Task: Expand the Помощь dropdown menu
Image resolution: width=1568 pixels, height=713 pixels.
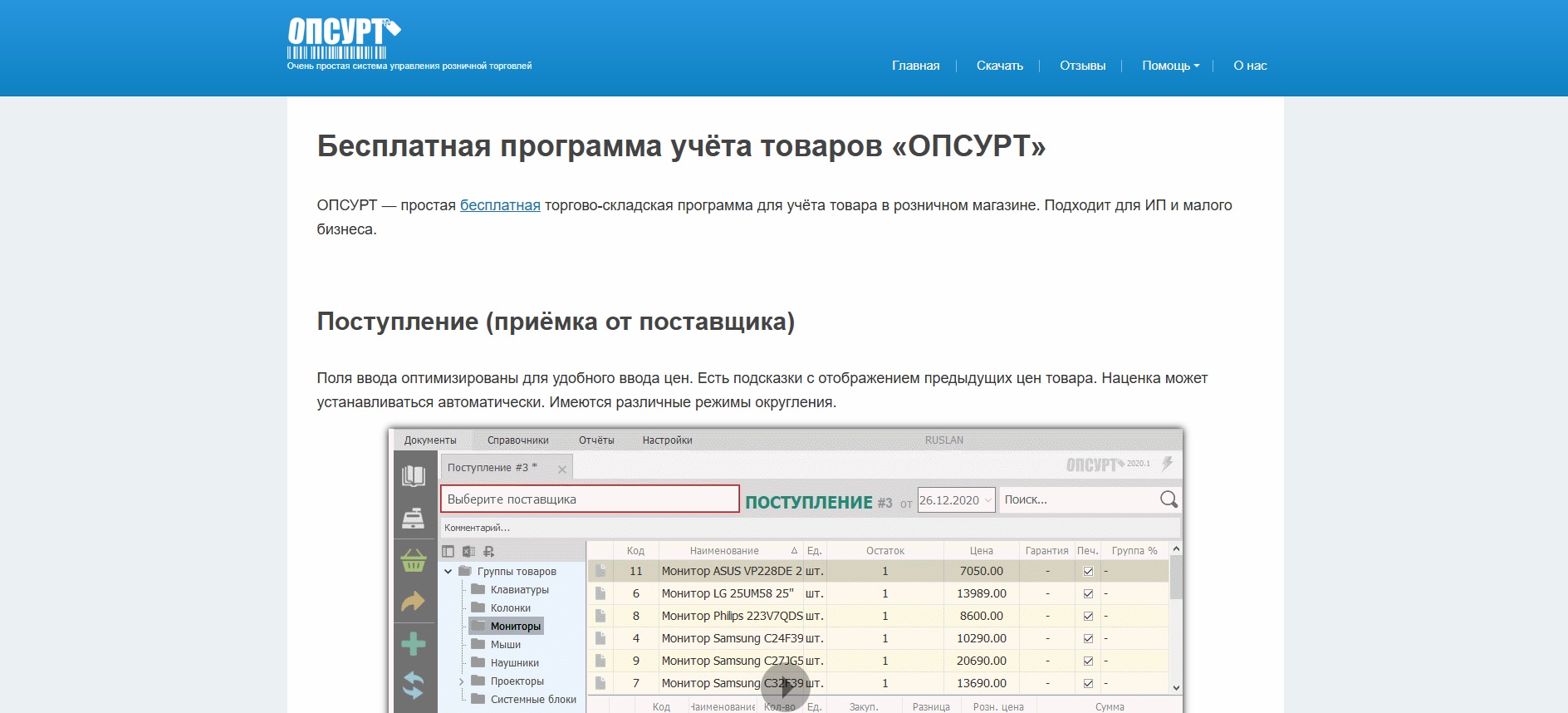Action: tap(1170, 66)
